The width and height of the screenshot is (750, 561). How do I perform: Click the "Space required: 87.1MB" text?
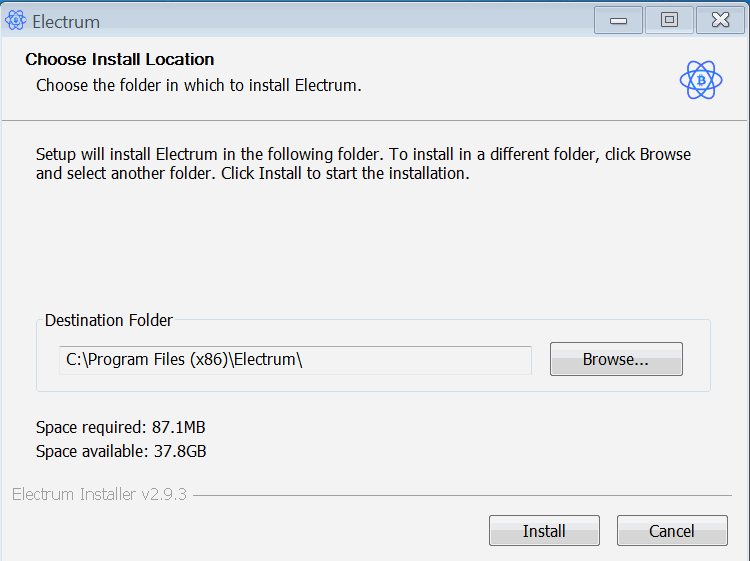pos(121,427)
